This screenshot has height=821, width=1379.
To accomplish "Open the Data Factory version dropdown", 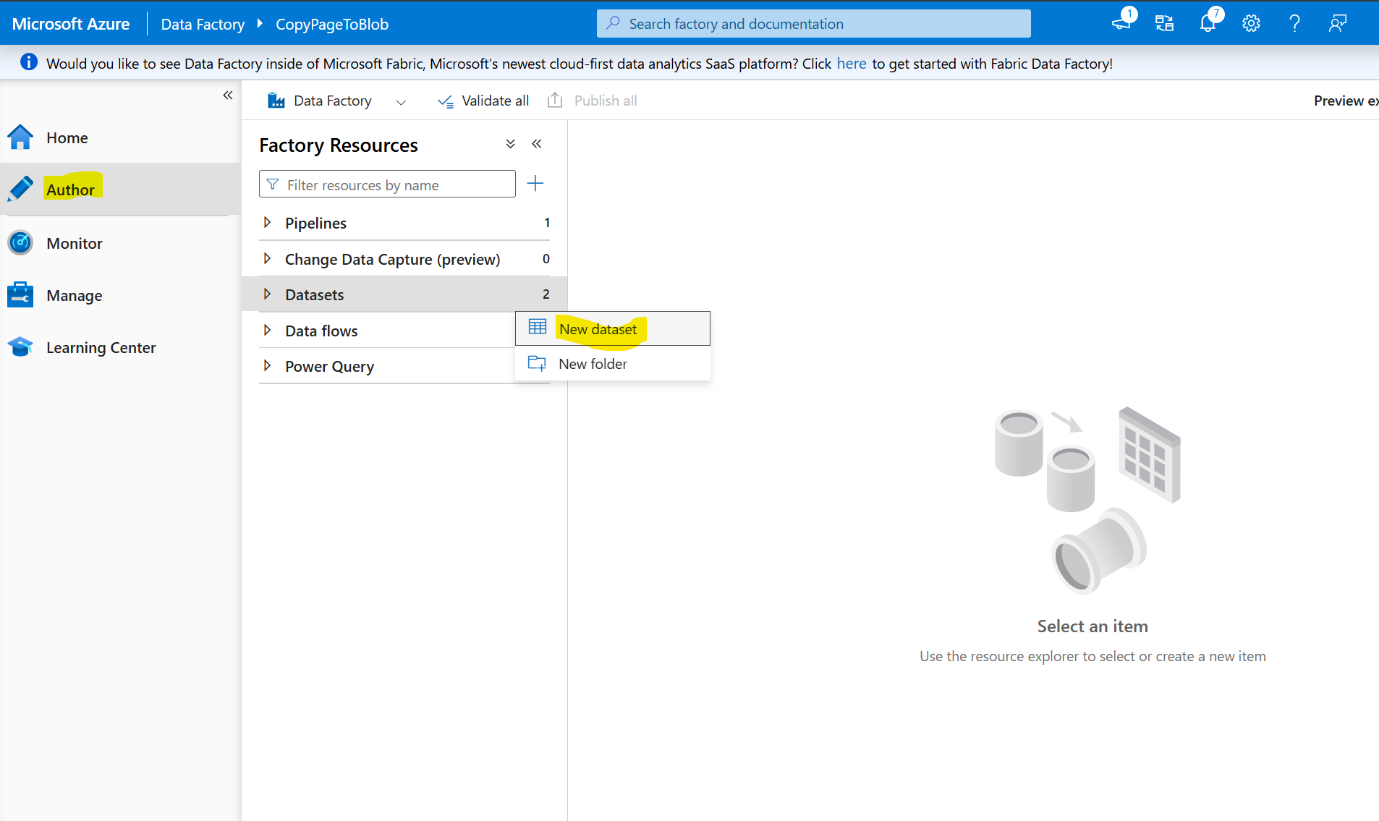I will pos(401,100).
